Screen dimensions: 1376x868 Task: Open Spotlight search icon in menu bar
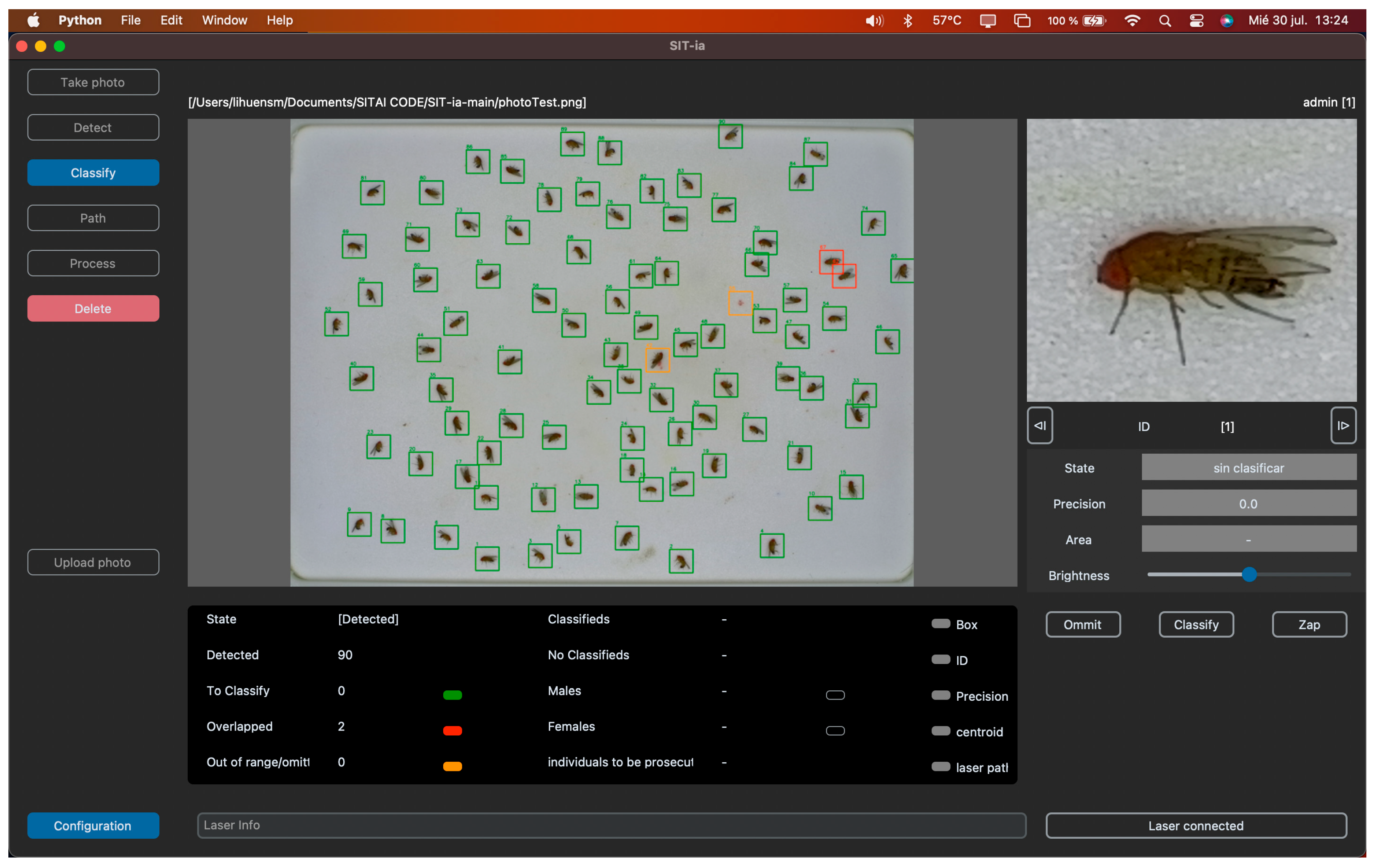1164,21
